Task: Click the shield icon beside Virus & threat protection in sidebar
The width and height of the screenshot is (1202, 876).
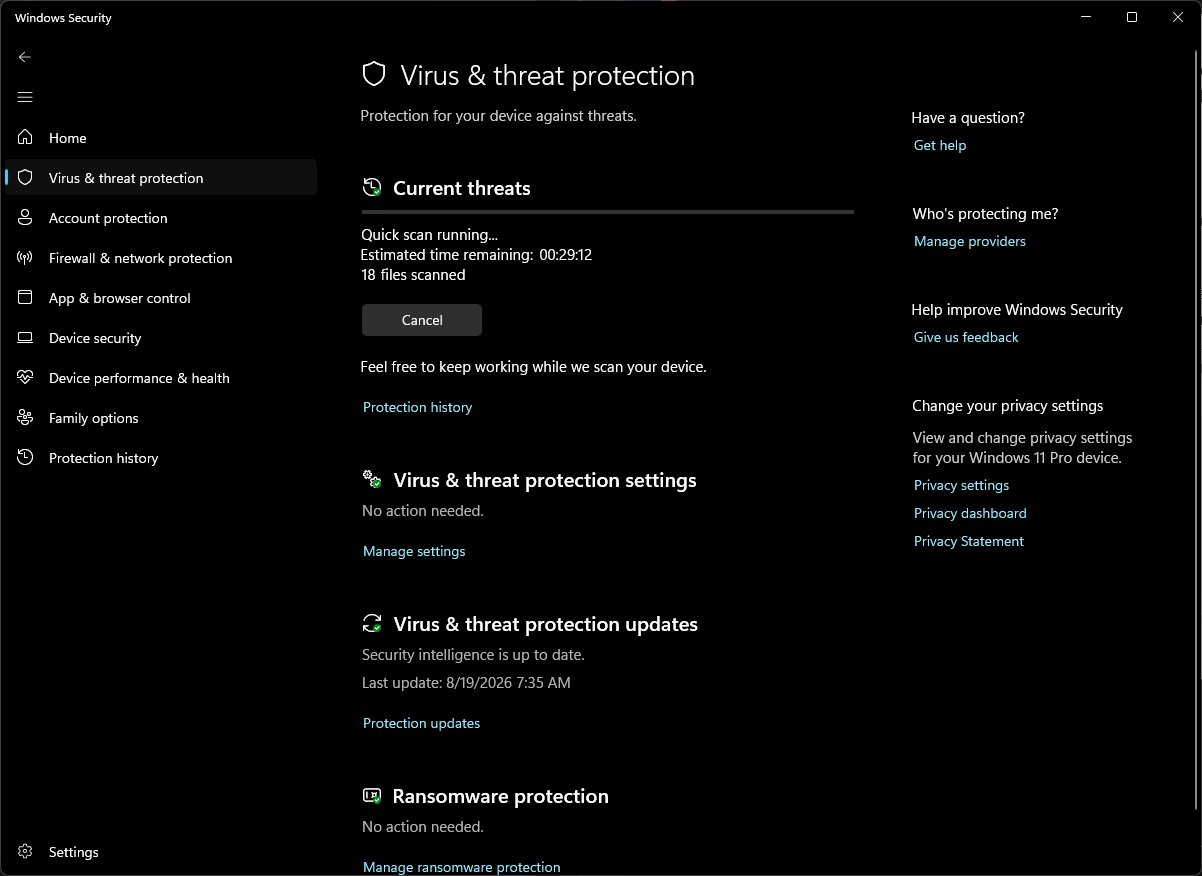Action: click(x=26, y=177)
